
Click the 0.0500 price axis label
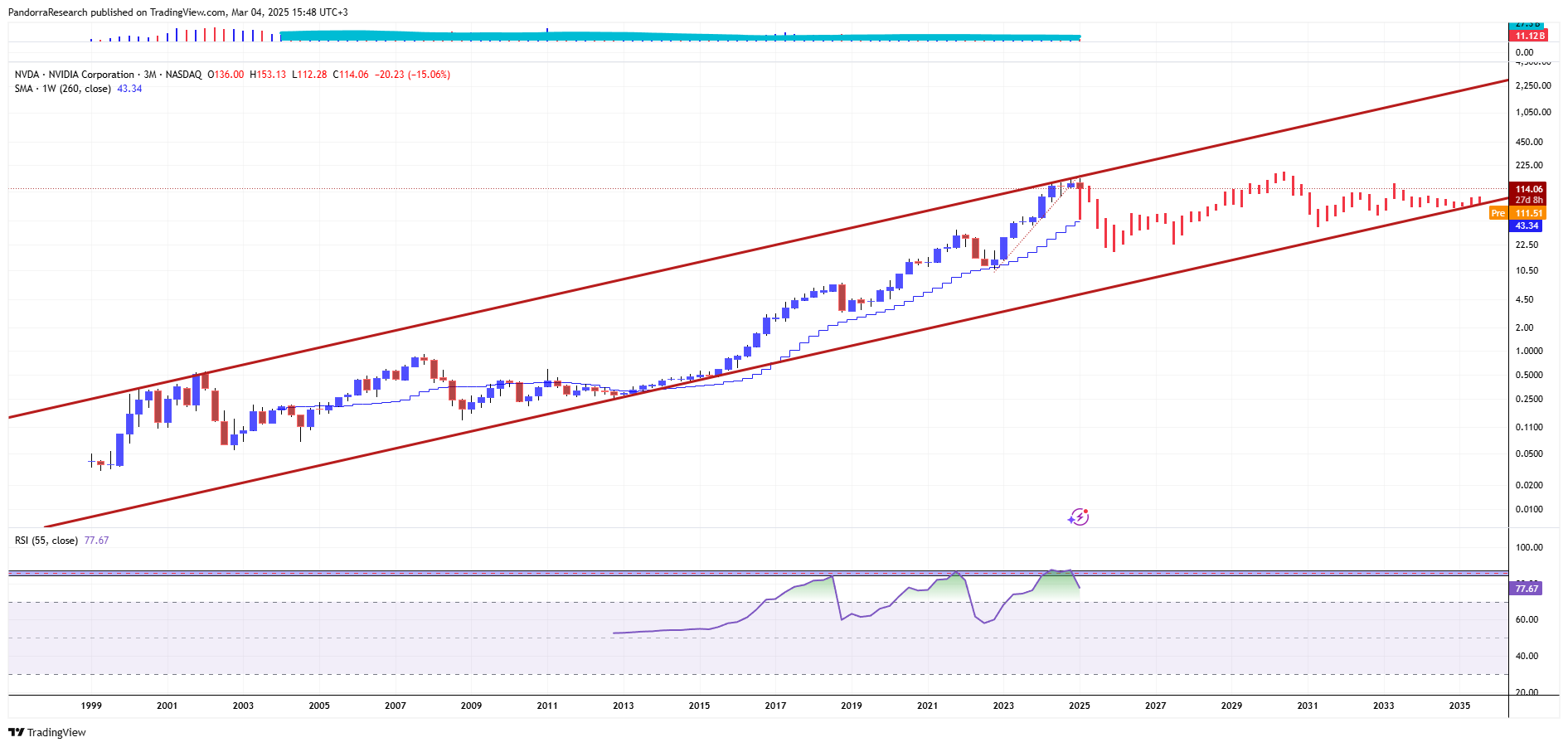1529,454
